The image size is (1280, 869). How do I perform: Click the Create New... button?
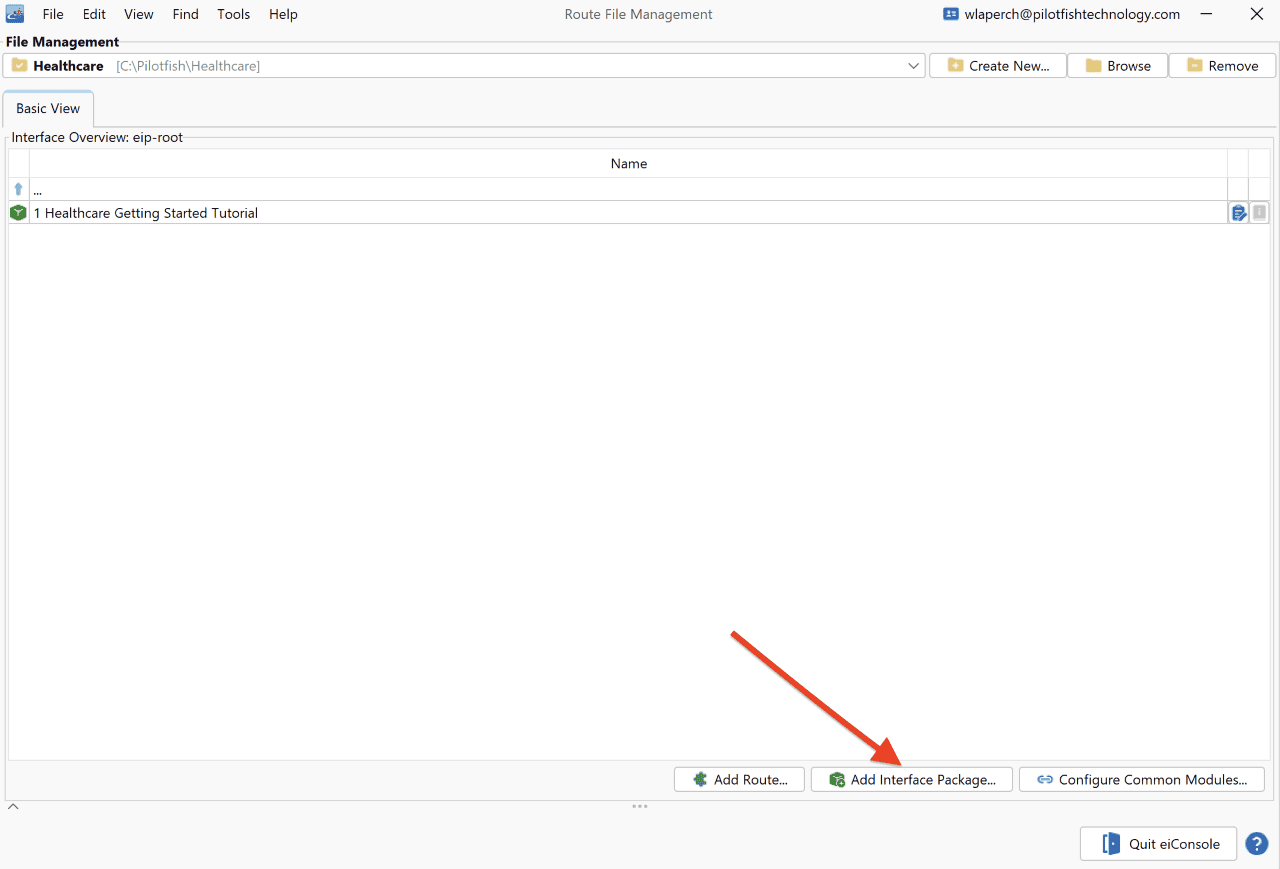(x=998, y=66)
